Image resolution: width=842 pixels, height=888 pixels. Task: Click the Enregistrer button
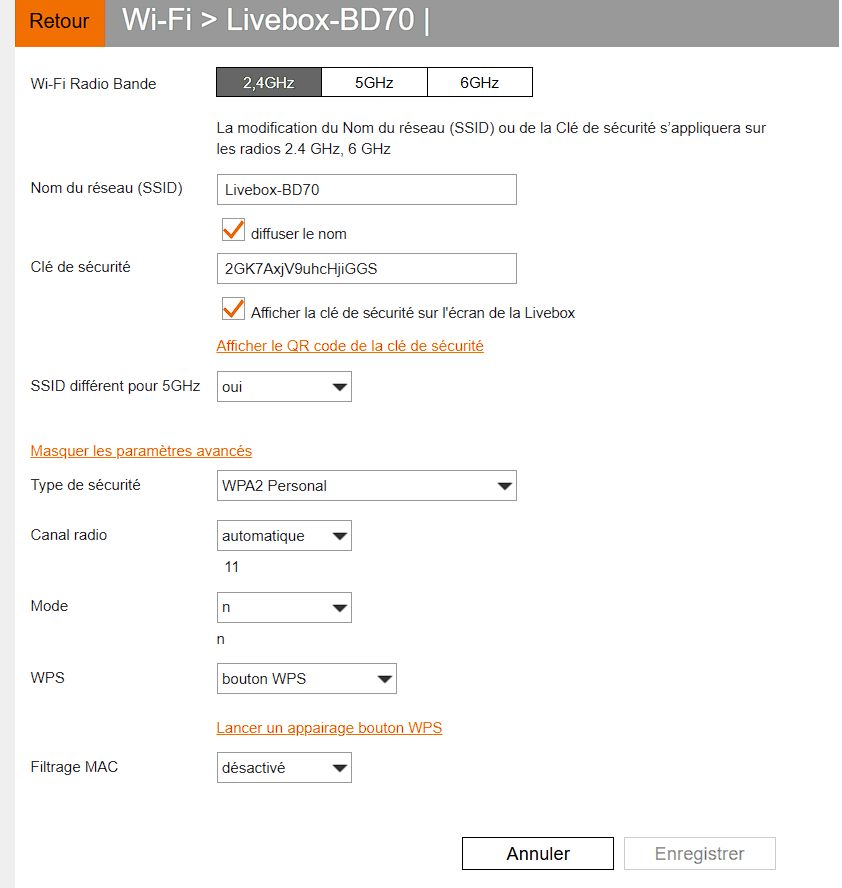(x=699, y=854)
